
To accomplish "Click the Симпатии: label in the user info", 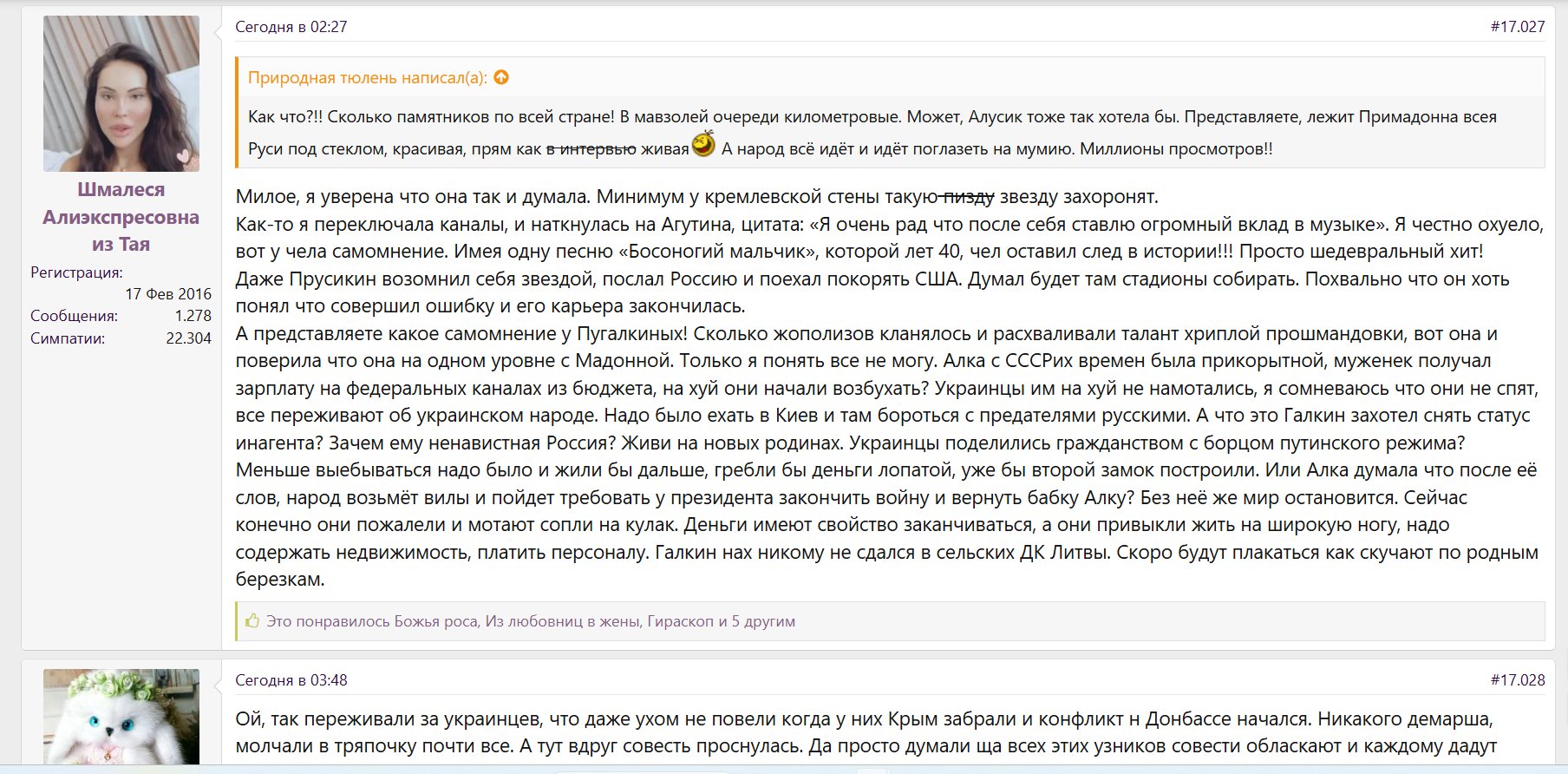I will click(68, 338).
